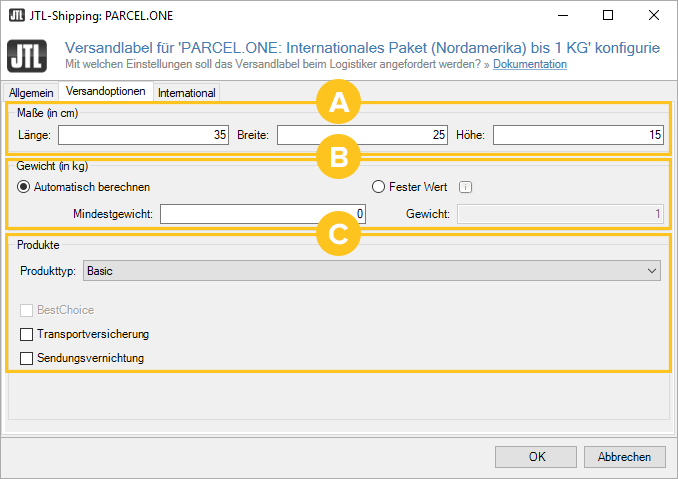Screen dimensions: 678x479
Task: Click the large JTL logo in header
Action: pyautogui.click(x=27, y=56)
